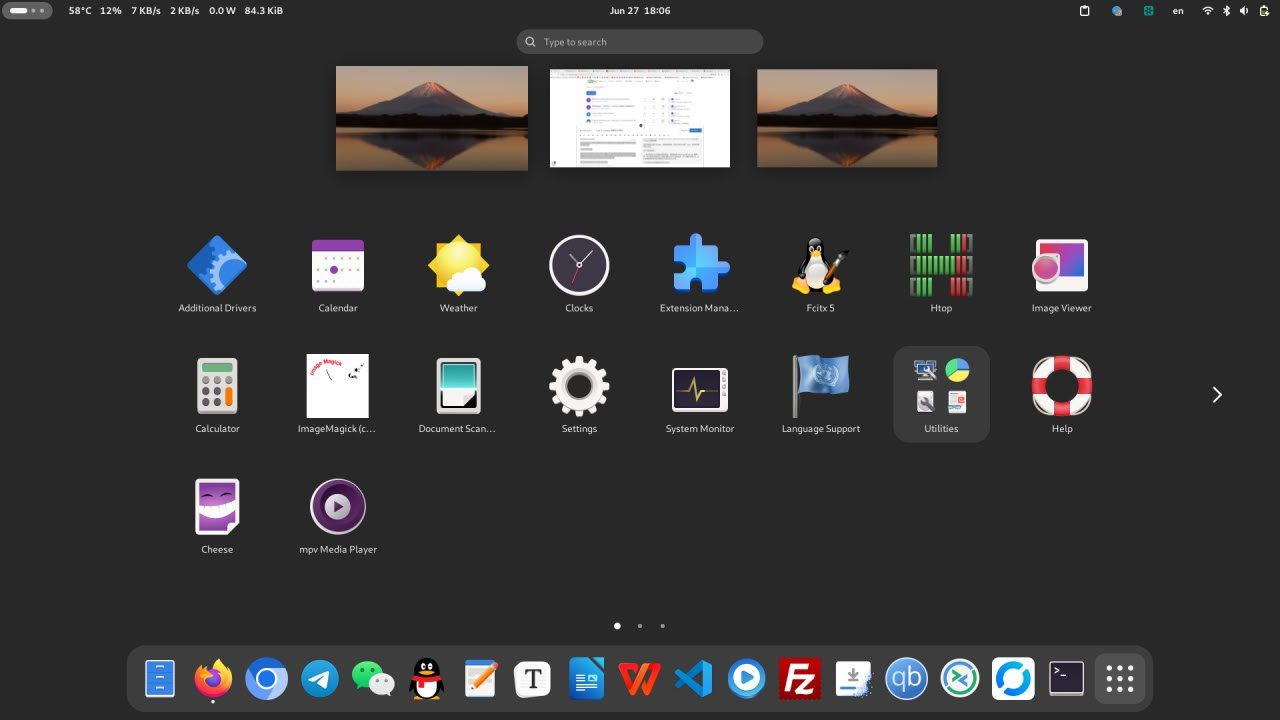Open the Jun 27 18:06 clock menu
The height and width of the screenshot is (720, 1280).
coord(640,10)
